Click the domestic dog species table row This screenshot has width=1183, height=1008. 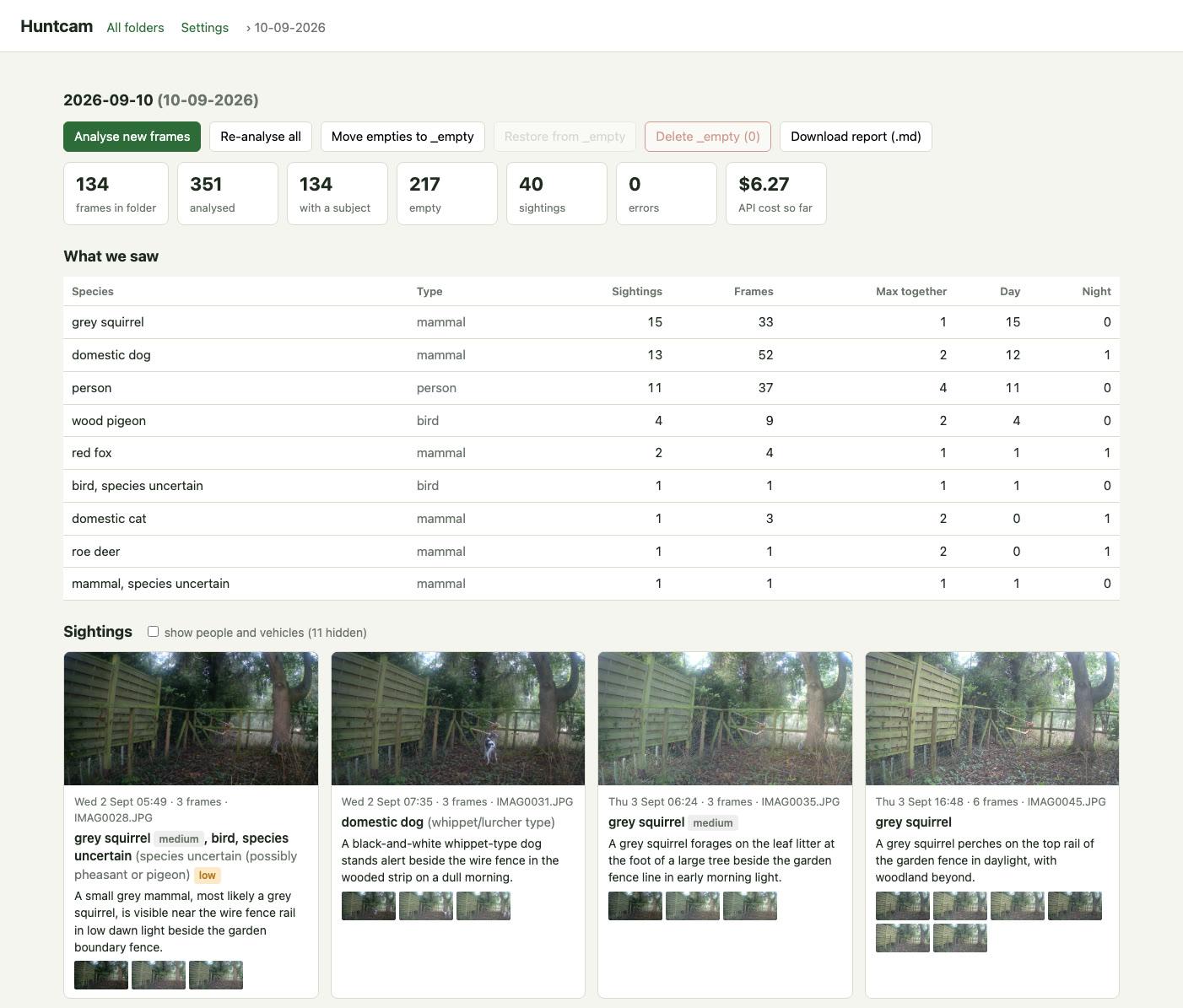(x=591, y=355)
